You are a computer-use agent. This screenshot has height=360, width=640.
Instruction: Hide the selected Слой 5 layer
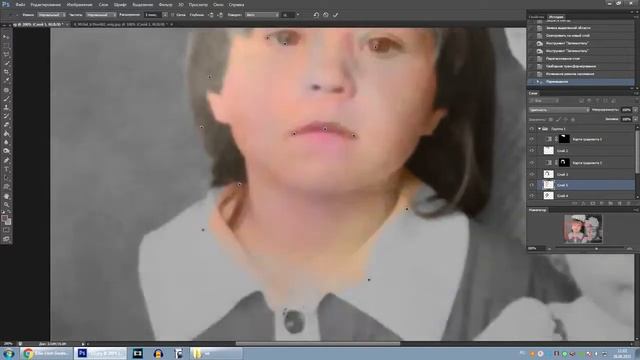pos(531,185)
